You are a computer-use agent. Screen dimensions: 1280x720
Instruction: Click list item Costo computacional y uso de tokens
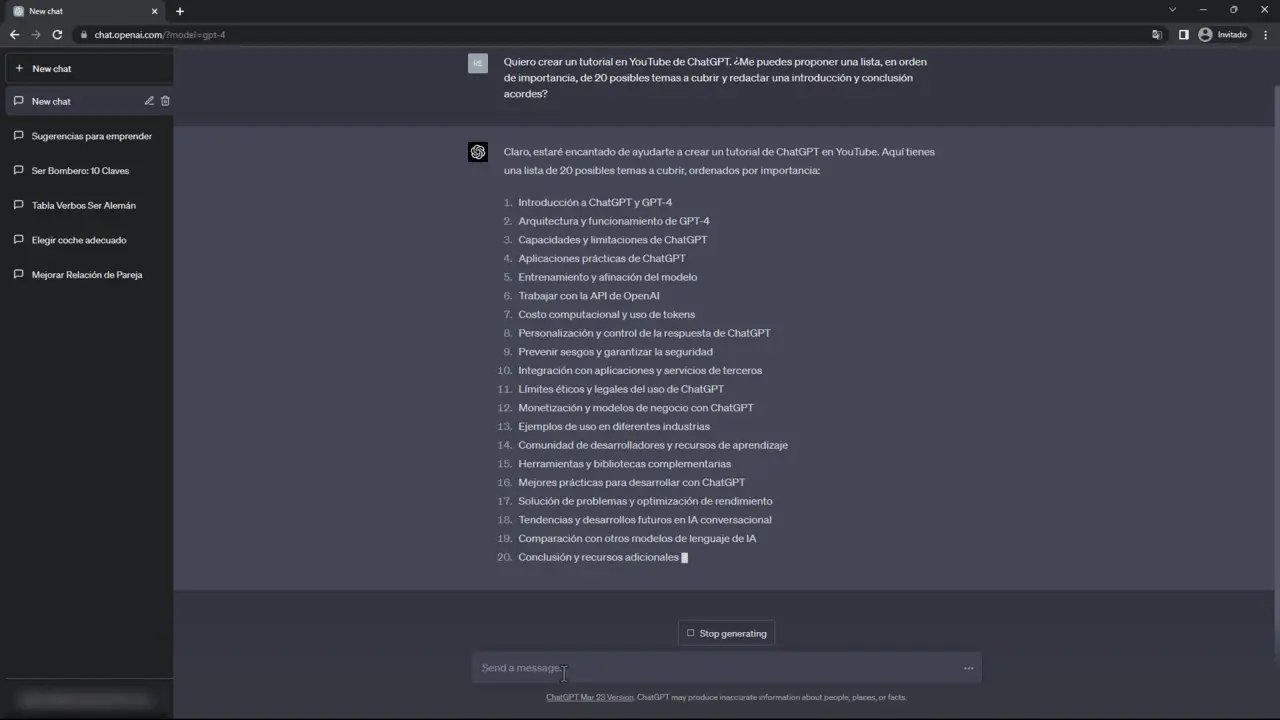pyautogui.click(x=606, y=314)
